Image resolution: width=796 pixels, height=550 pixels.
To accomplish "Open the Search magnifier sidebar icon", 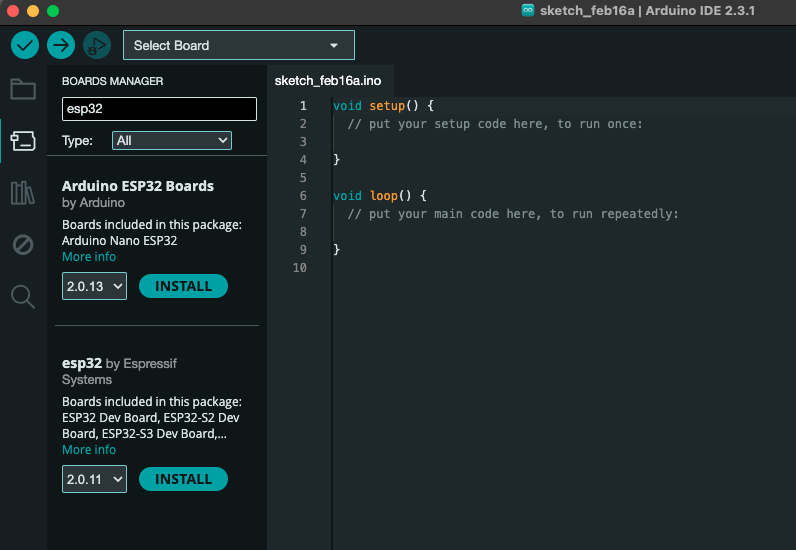I will [x=23, y=297].
